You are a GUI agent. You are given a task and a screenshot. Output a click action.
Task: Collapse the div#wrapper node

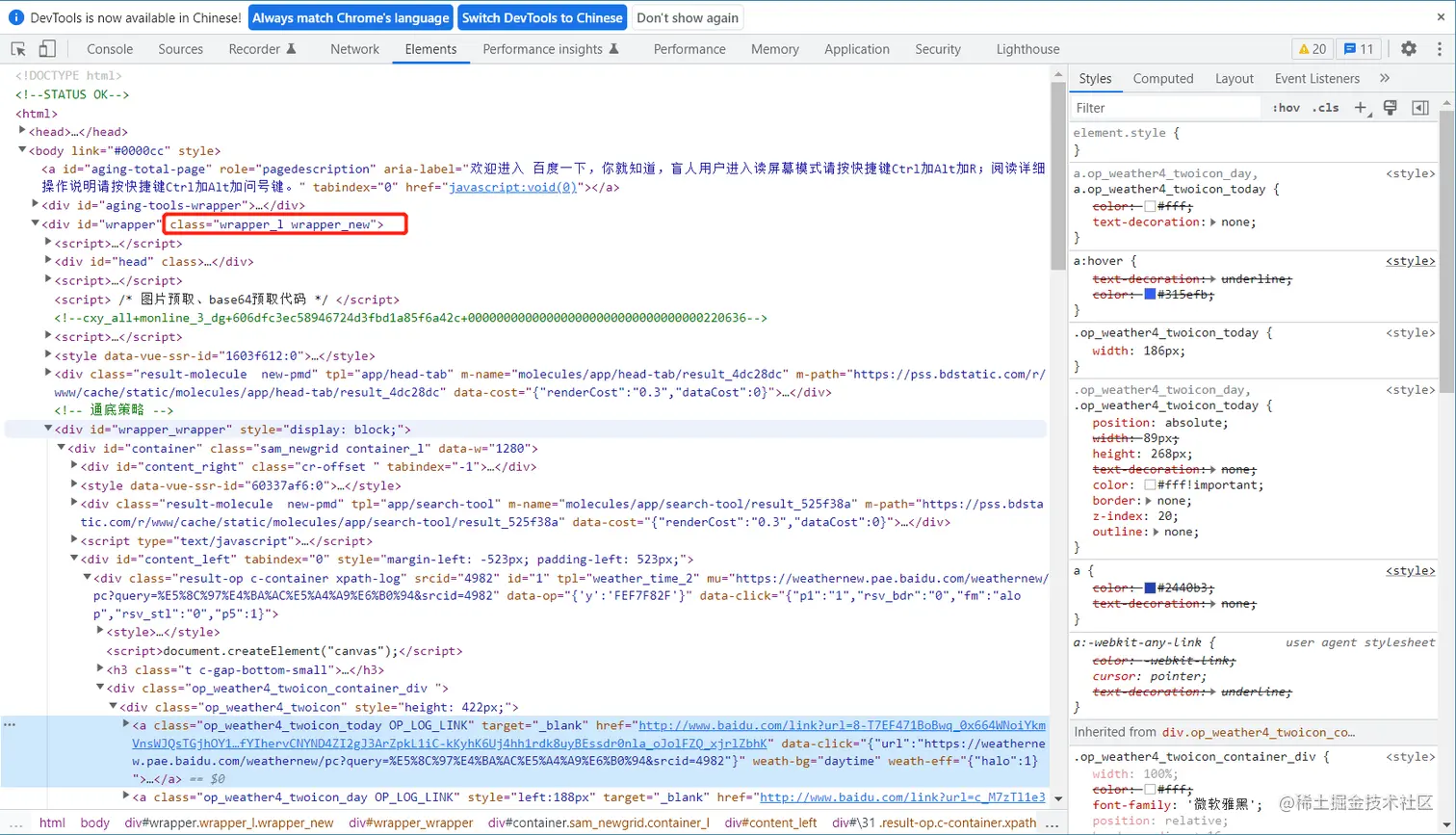click(x=36, y=223)
